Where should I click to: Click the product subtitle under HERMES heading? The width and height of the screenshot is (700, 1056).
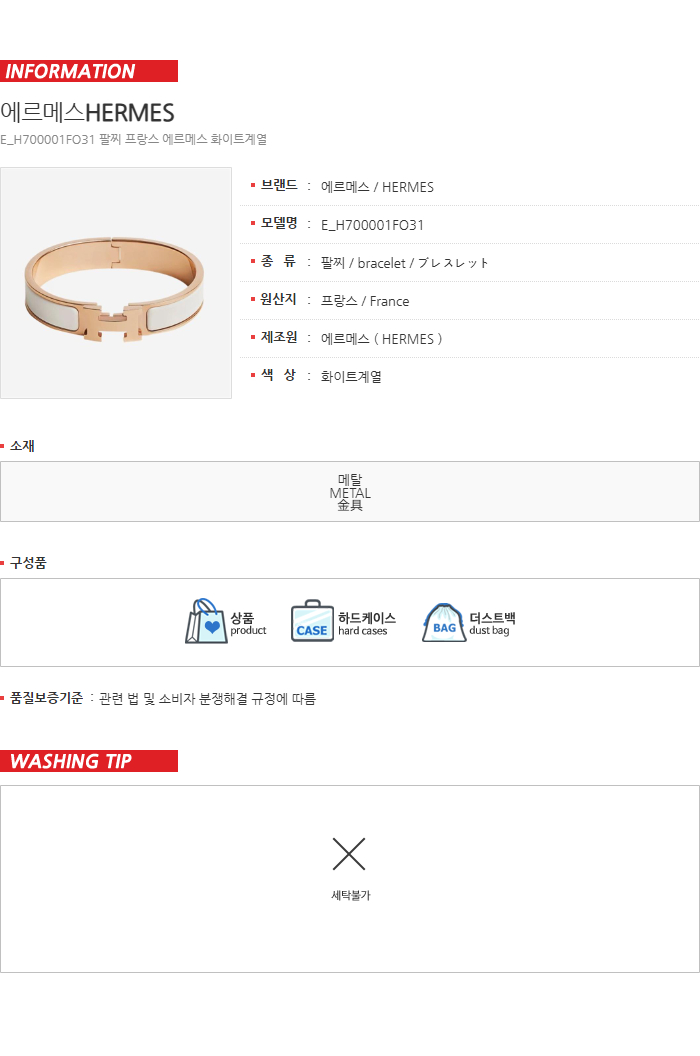coord(133,139)
